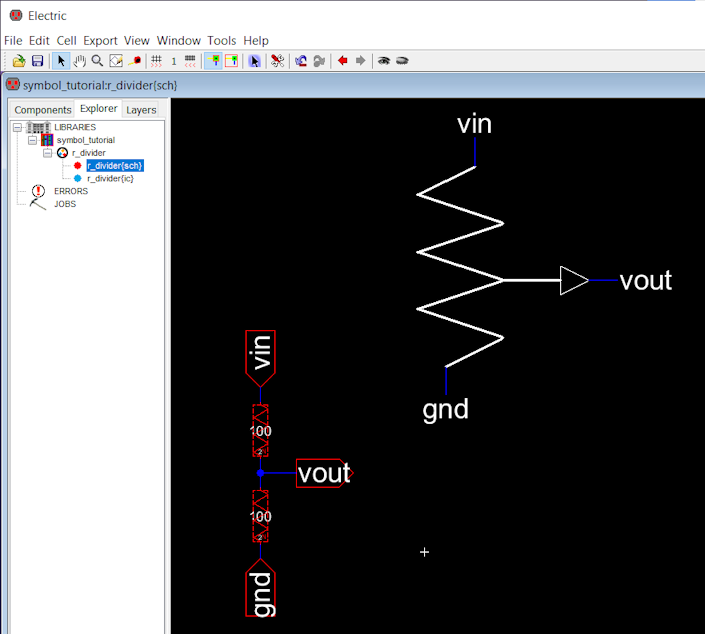The width and height of the screenshot is (705, 634).
Task: Click the decrease grid size icon
Action: pos(156,61)
